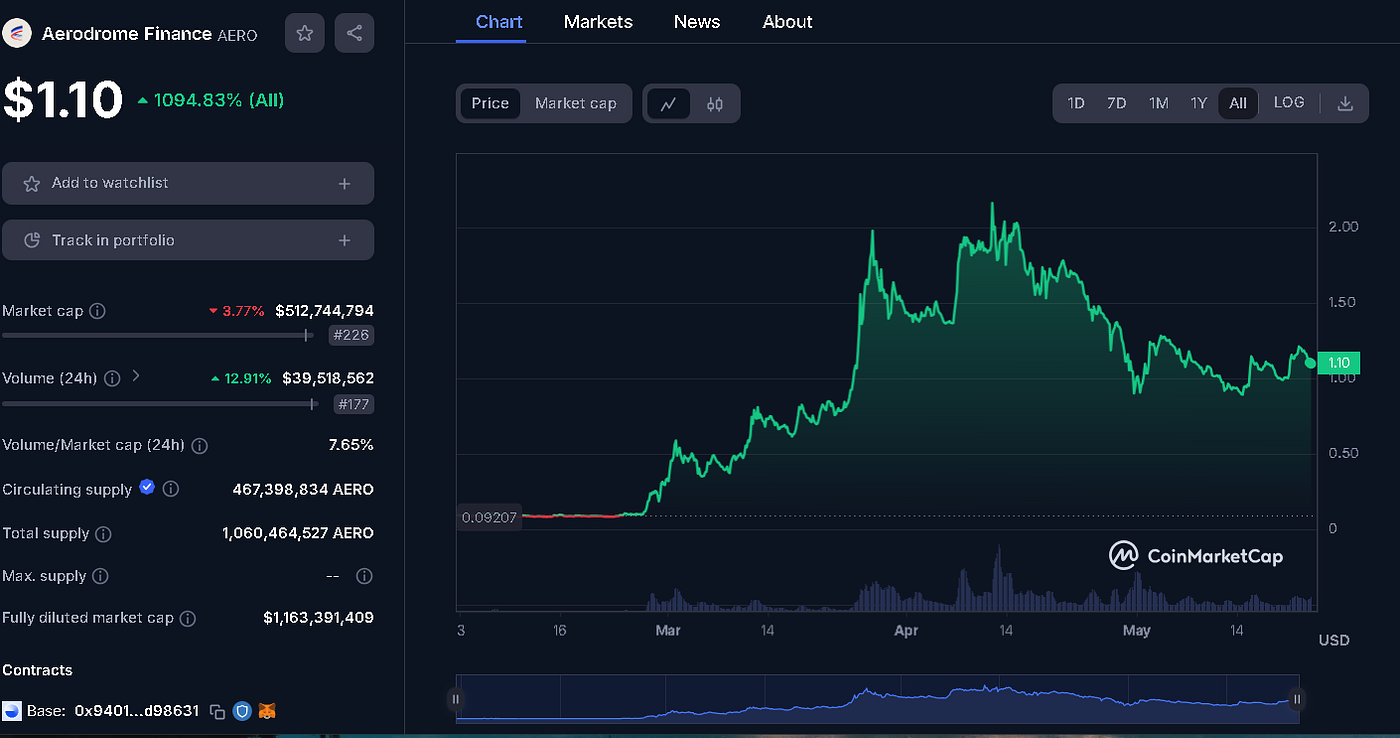Image resolution: width=1400 pixels, height=738 pixels.
Task: Click the 1,060,464,527 AERO total supply
Action: tap(298, 534)
